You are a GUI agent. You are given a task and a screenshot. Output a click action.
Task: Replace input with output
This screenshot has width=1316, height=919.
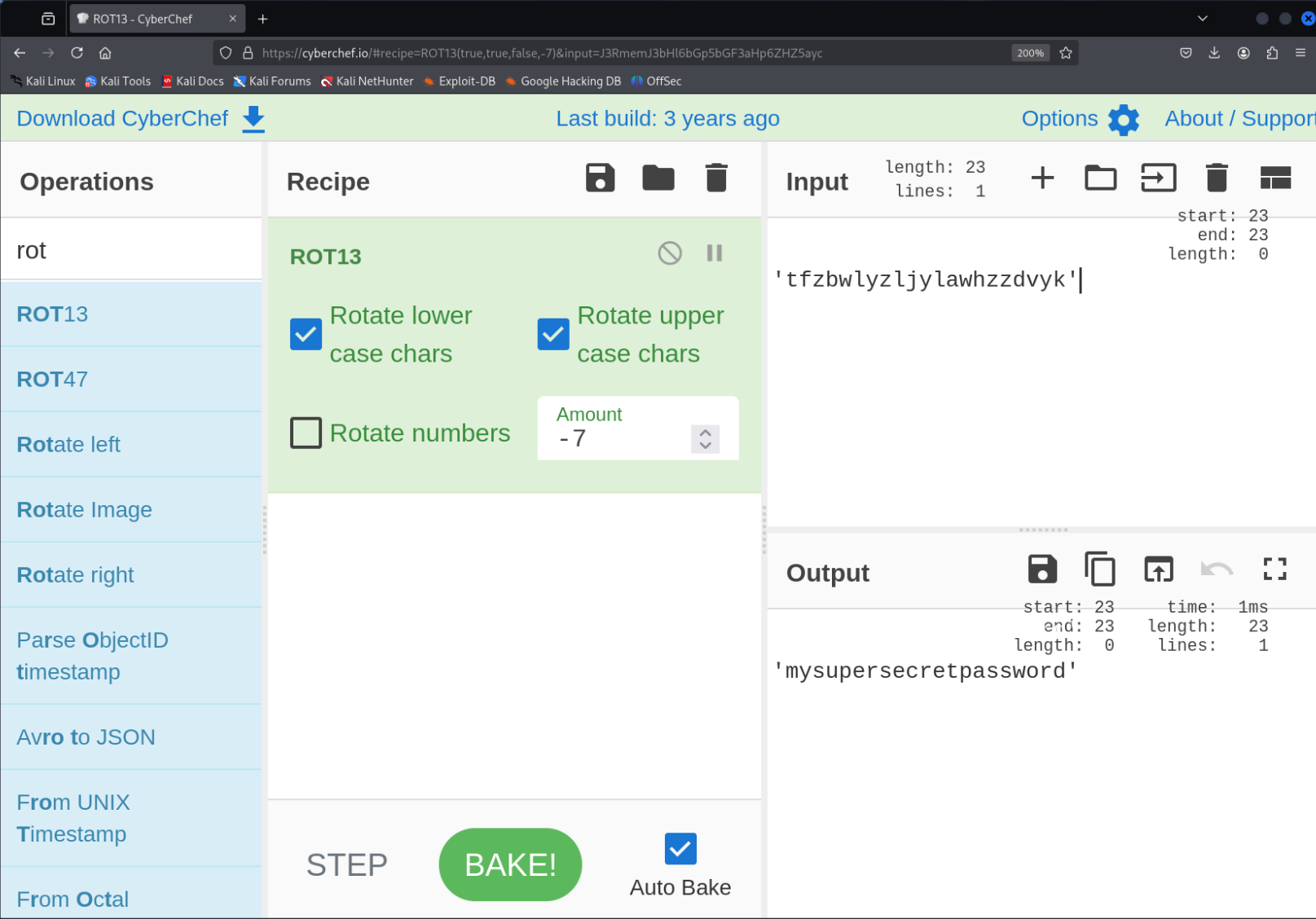point(1158,569)
